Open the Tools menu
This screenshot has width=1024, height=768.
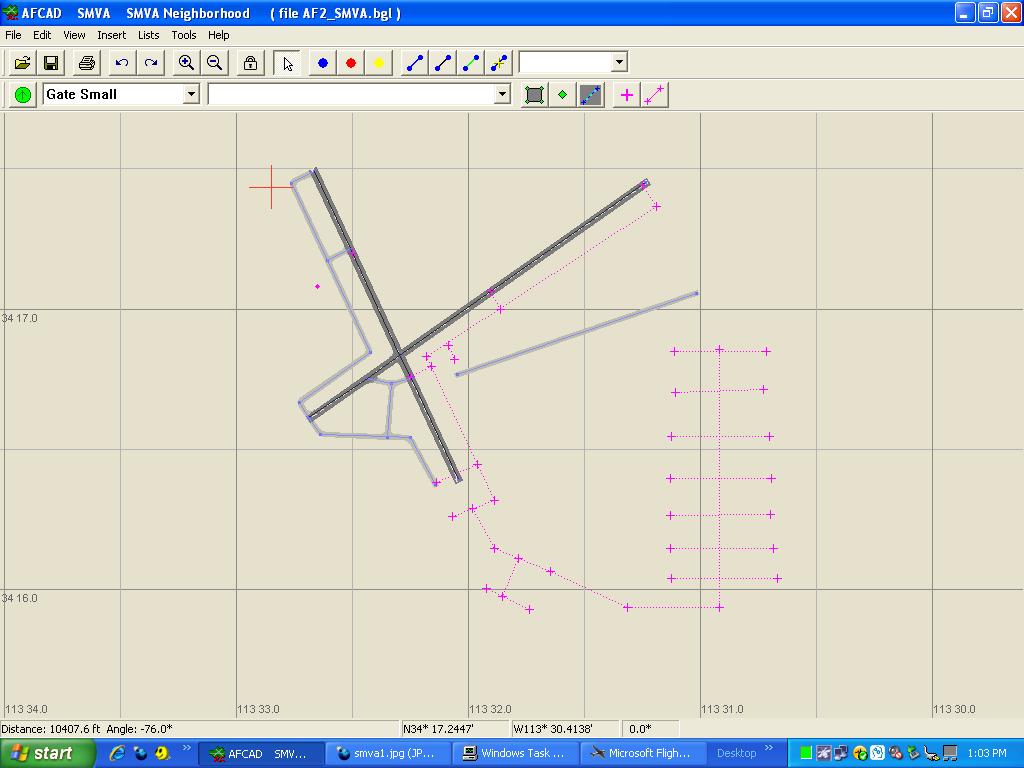click(x=184, y=35)
